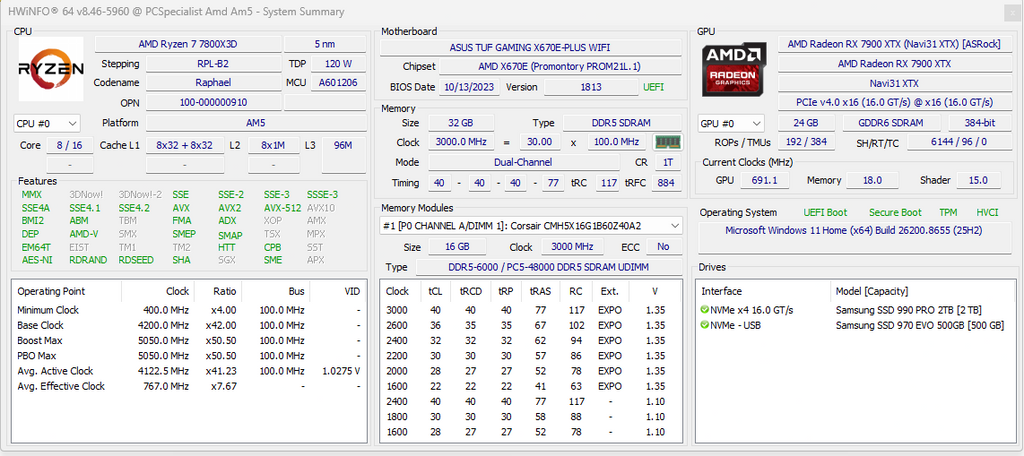Click the BIOS date 10/13/2023 field
Viewport: 1024px width, 456px height.
[x=469, y=87]
